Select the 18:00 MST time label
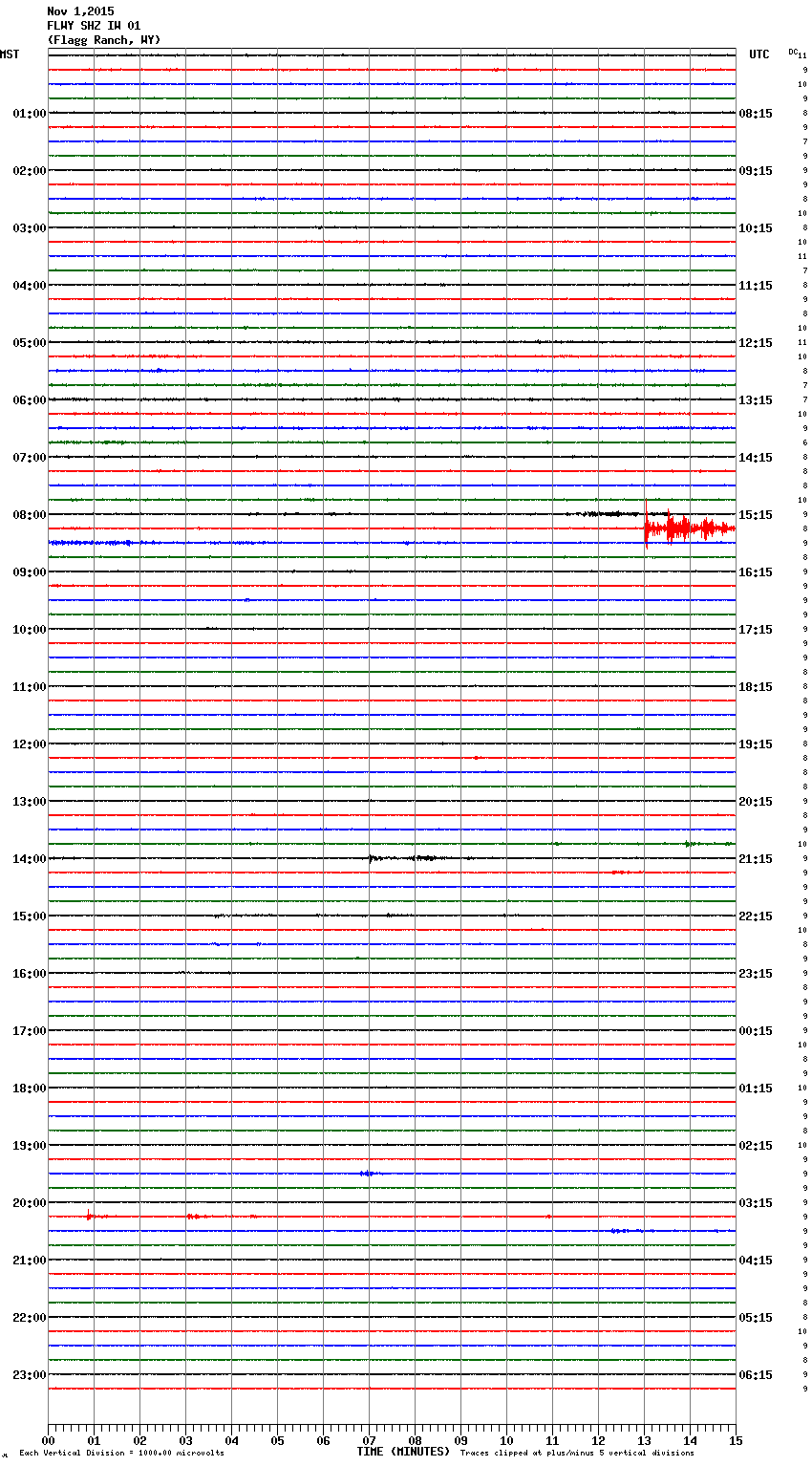 30,1089
